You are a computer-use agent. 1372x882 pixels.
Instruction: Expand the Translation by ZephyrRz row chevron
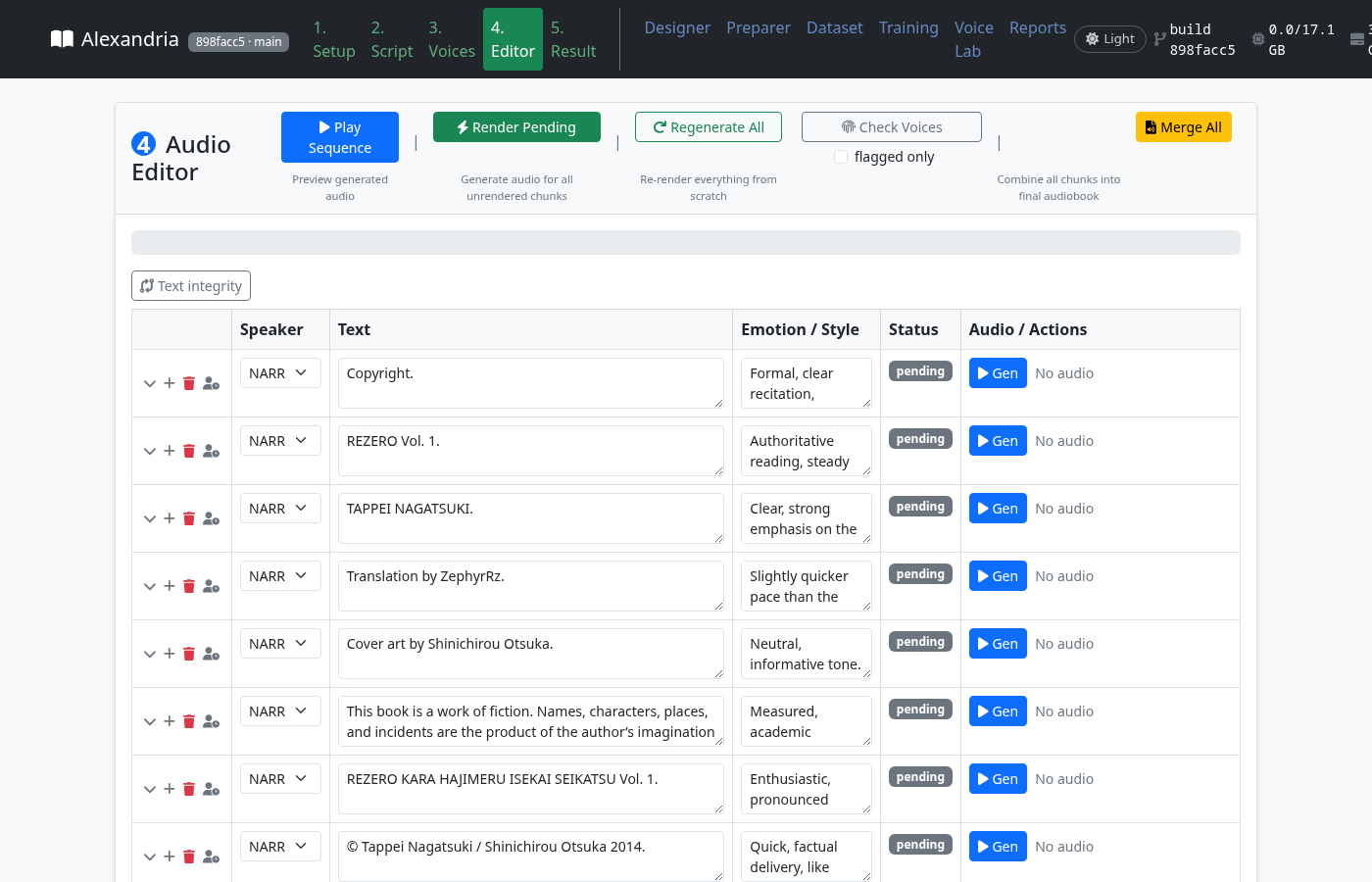click(x=149, y=586)
